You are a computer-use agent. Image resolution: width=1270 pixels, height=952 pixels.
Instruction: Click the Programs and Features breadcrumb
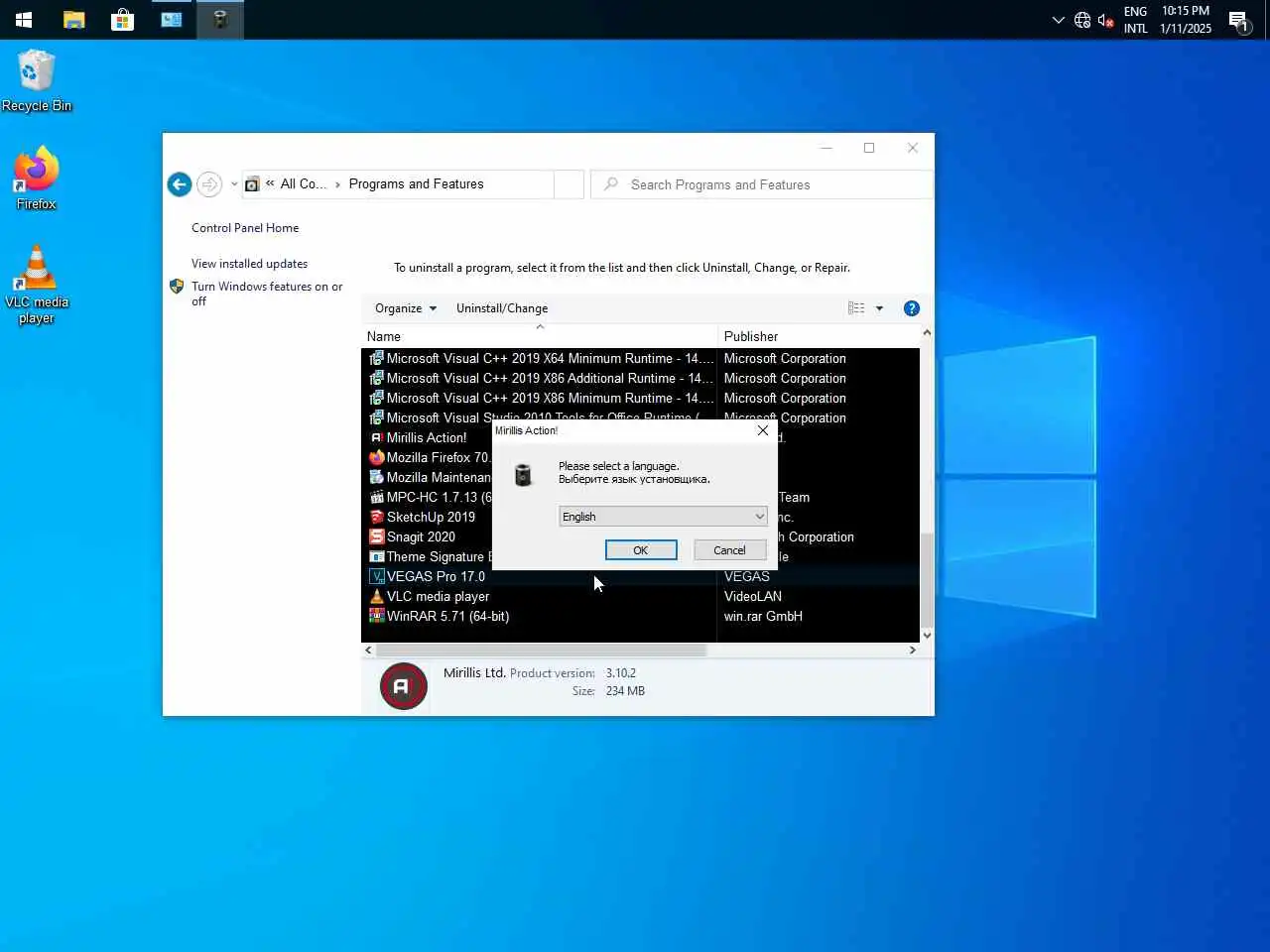(416, 184)
